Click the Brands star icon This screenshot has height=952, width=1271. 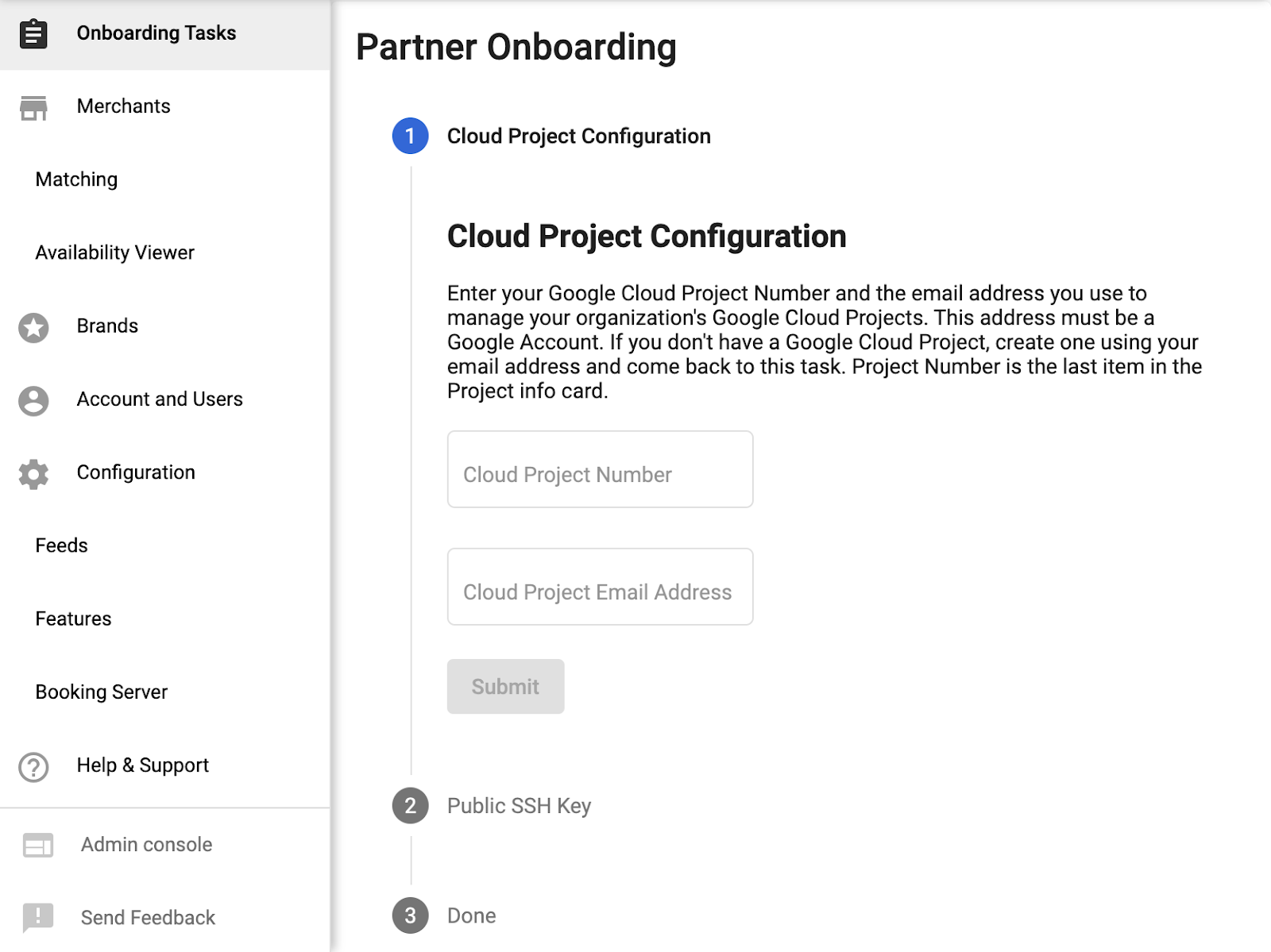(x=33, y=327)
